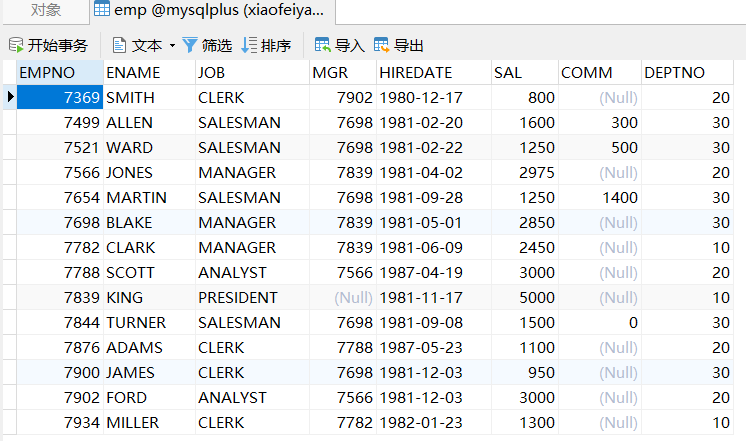
Task: Click EMPNO cell 7499
Action: click(60, 122)
